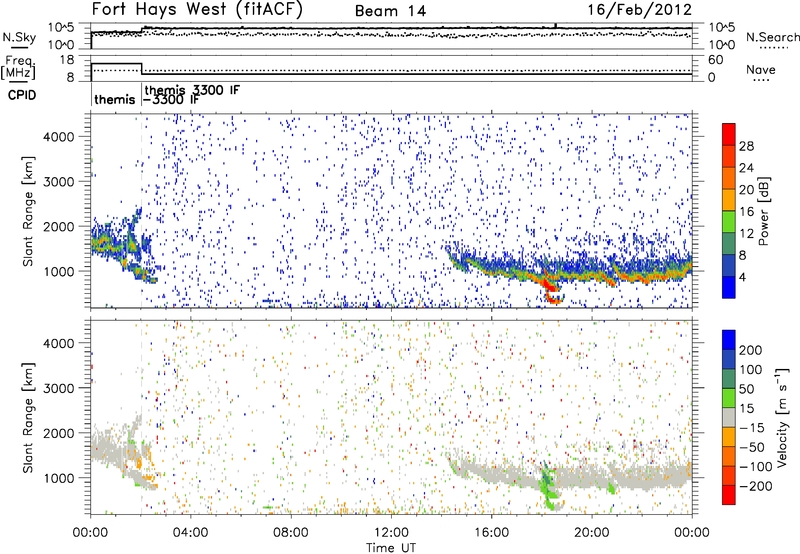This screenshot has height=554, width=800.
Task: Select the '20' tick on Power colorbar
Action: tap(746, 190)
